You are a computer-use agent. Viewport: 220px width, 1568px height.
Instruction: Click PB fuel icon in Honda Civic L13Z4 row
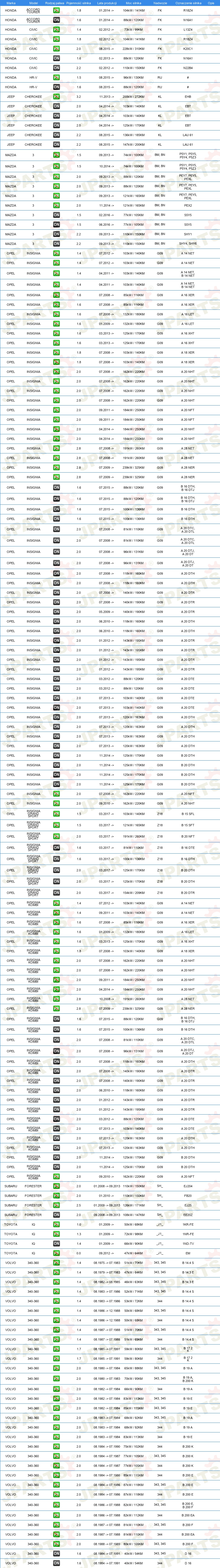[x=57, y=30]
